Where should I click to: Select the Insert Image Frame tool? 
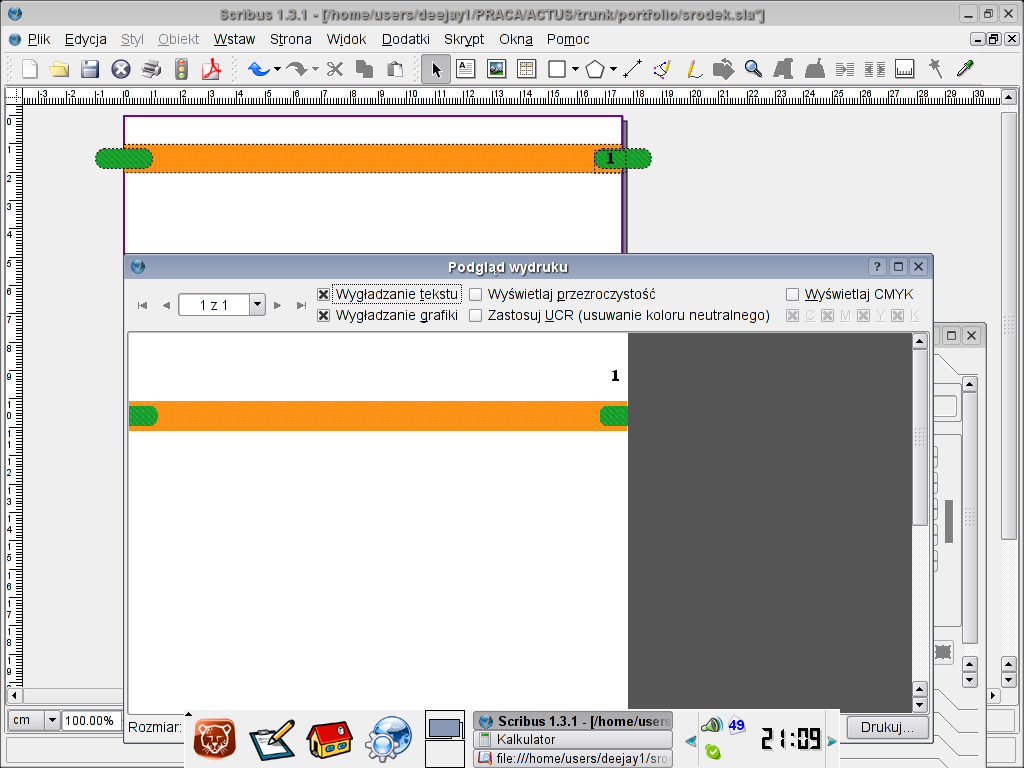(x=496, y=69)
